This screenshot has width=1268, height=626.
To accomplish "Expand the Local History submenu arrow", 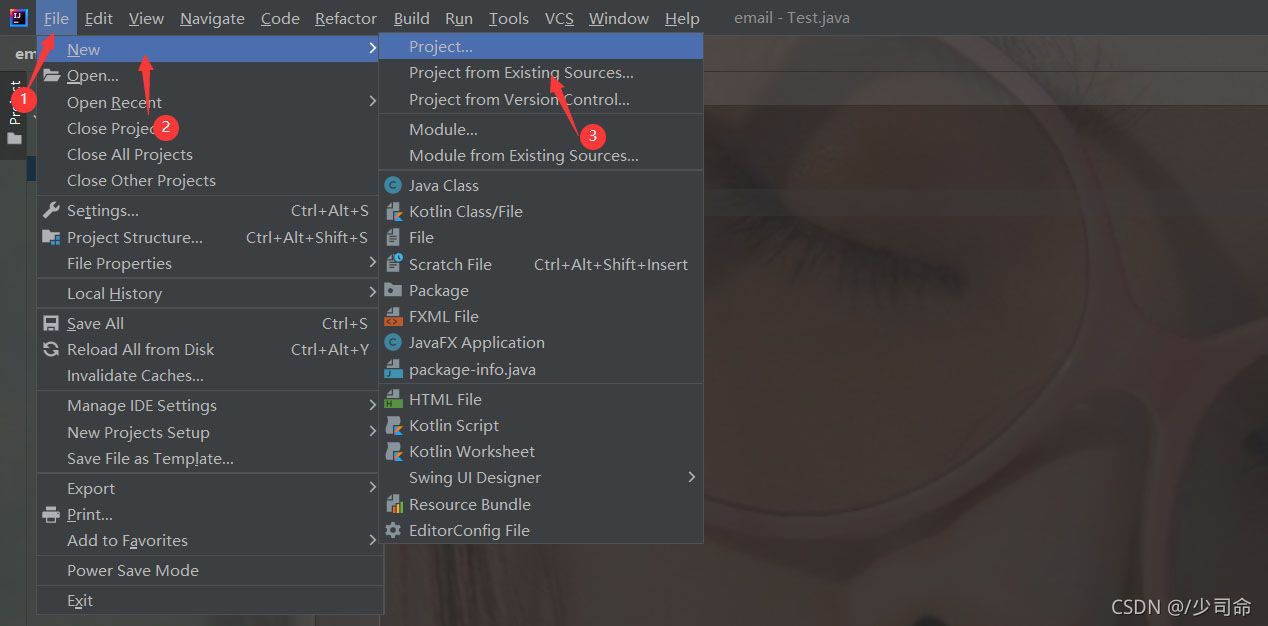I will pyautogui.click(x=373, y=293).
